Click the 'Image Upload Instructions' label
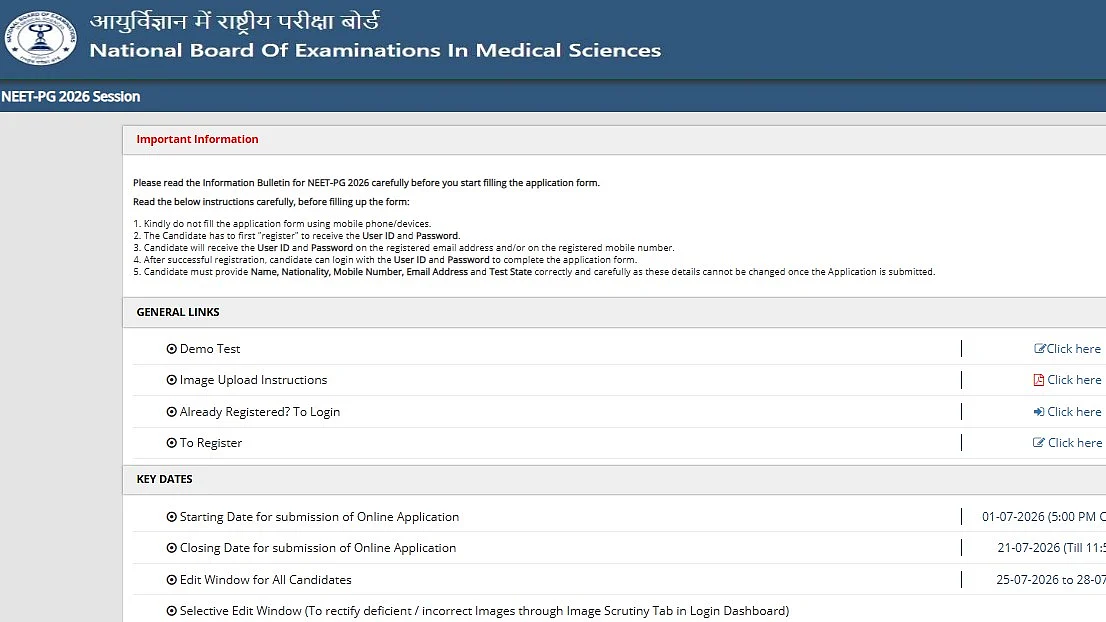The width and height of the screenshot is (1106, 622). tap(253, 379)
